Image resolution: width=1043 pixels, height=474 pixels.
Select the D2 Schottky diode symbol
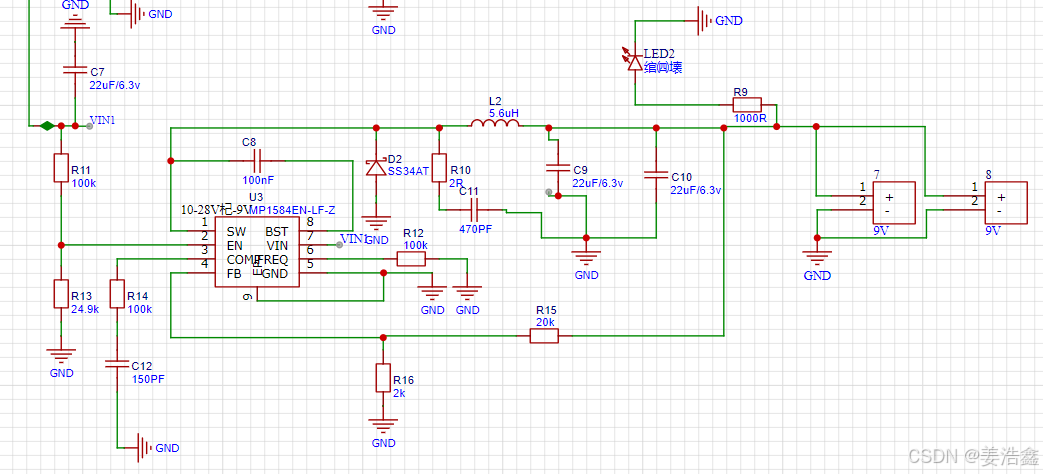tap(376, 168)
